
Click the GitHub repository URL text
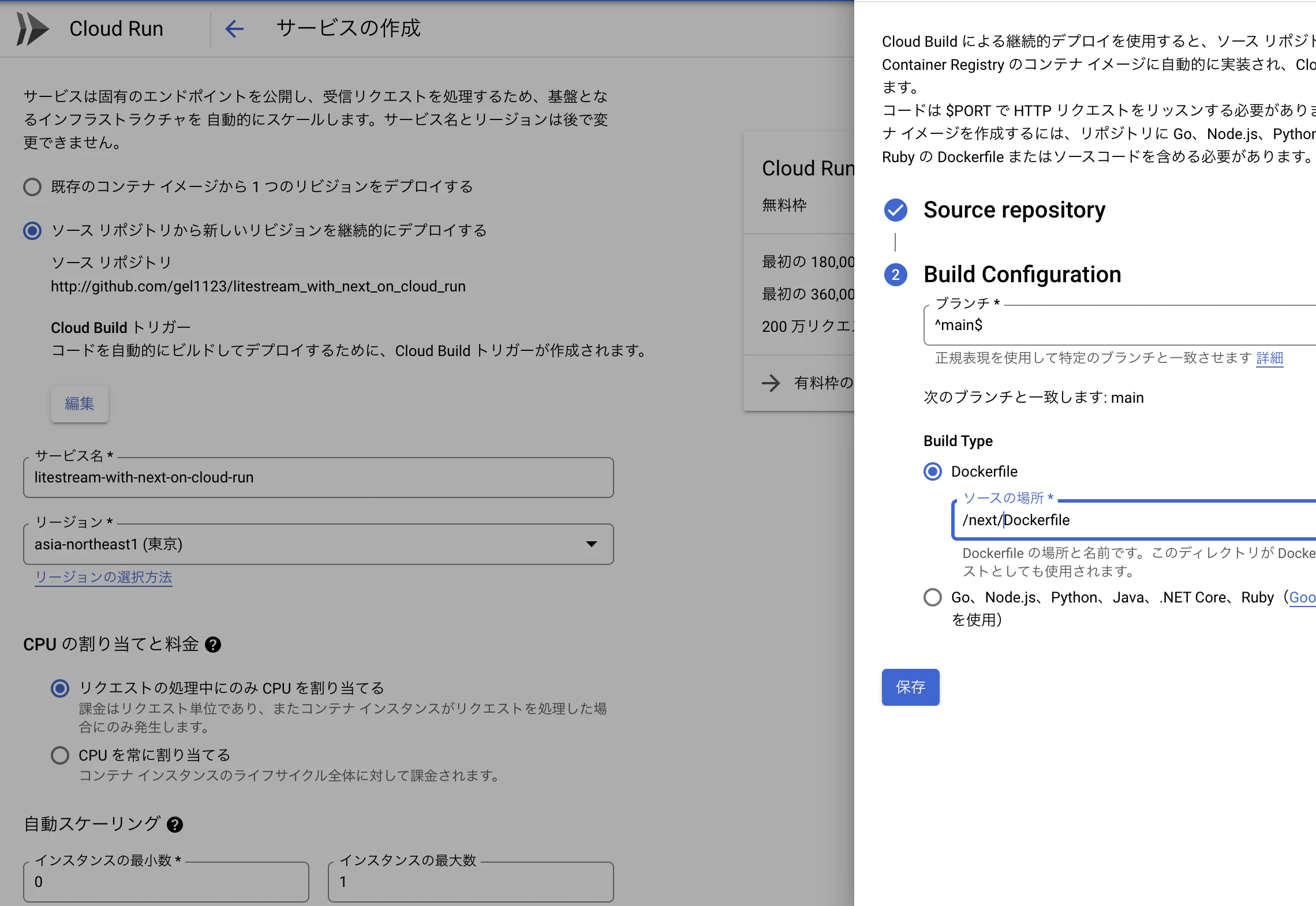(258, 286)
